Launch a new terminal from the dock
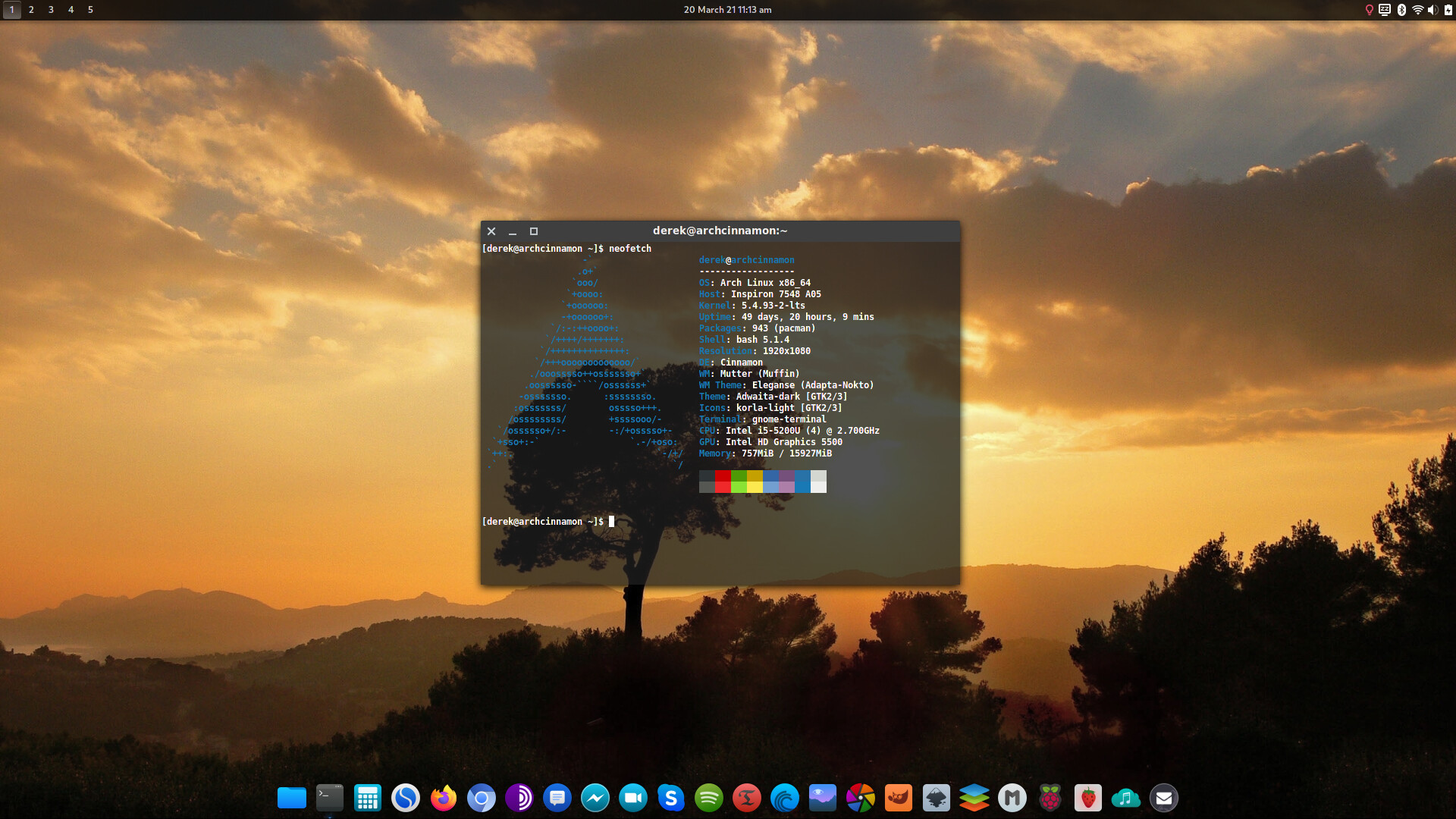The width and height of the screenshot is (1456, 819). tap(329, 797)
